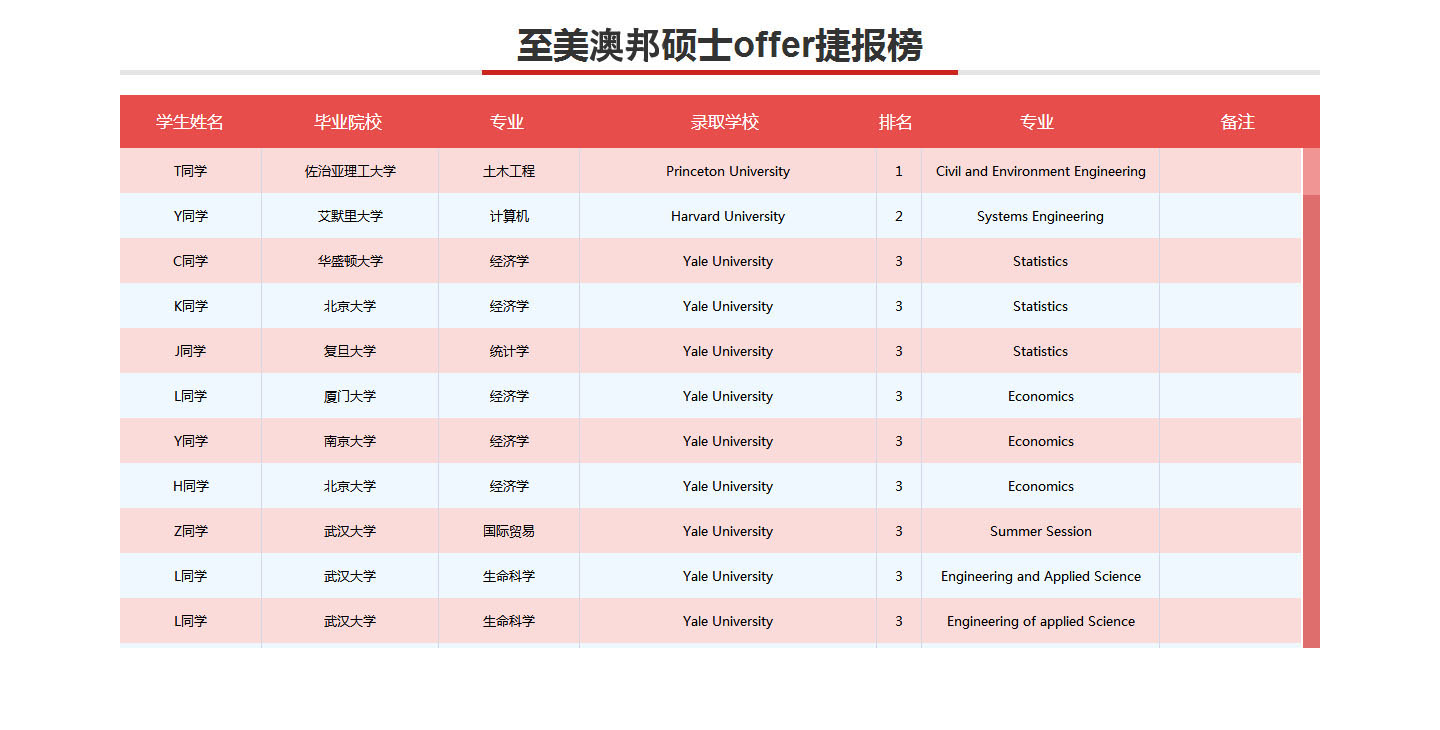This screenshot has width=1440, height=730.
Task: Click the 排名 column header
Action: pyautogui.click(x=896, y=122)
